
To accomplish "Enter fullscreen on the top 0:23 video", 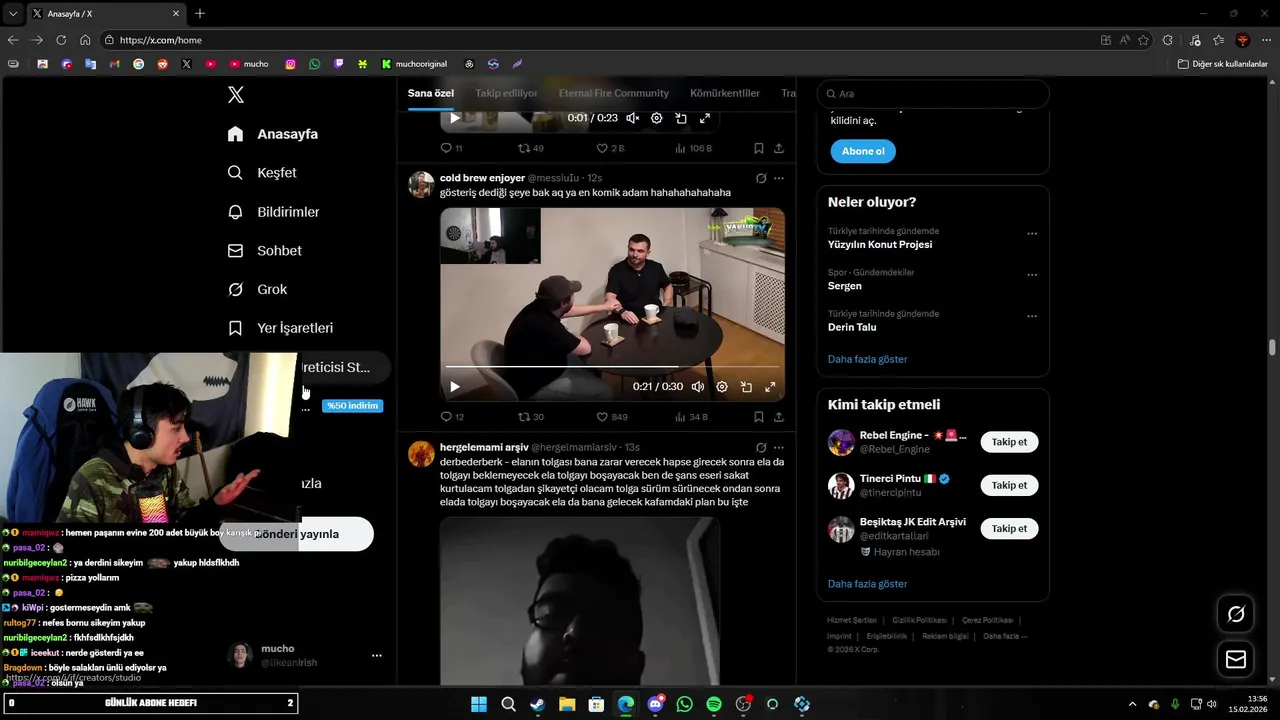I will point(705,118).
